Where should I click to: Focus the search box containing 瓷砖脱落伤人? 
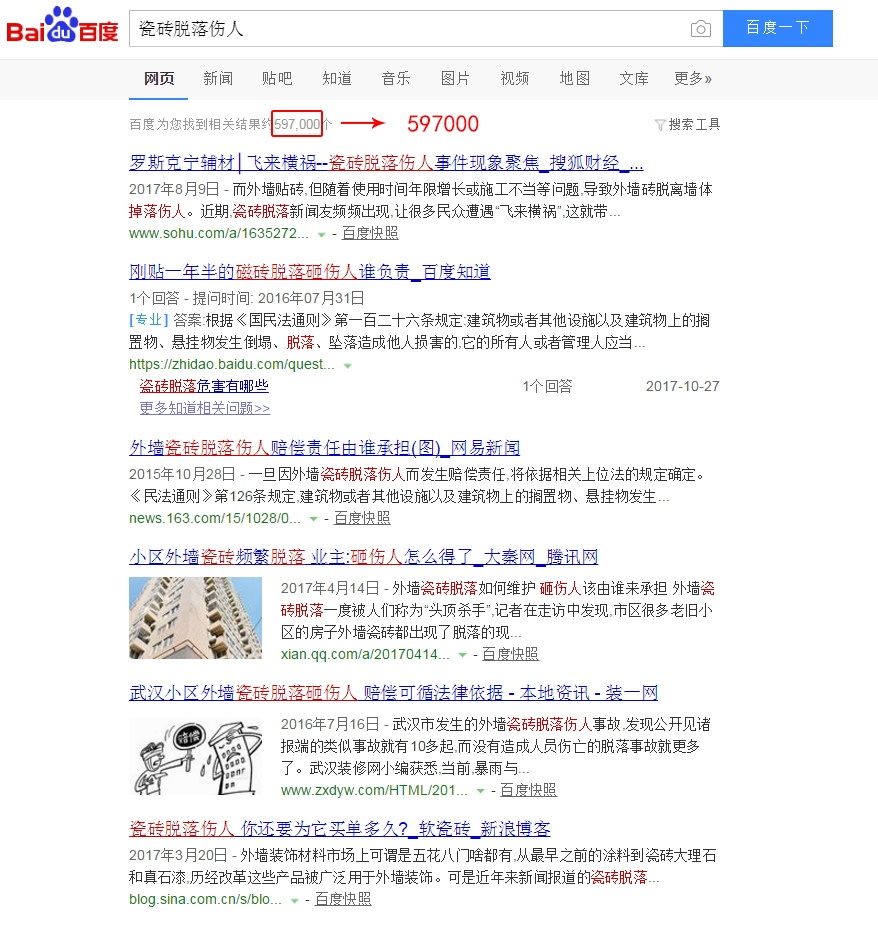pos(426,28)
